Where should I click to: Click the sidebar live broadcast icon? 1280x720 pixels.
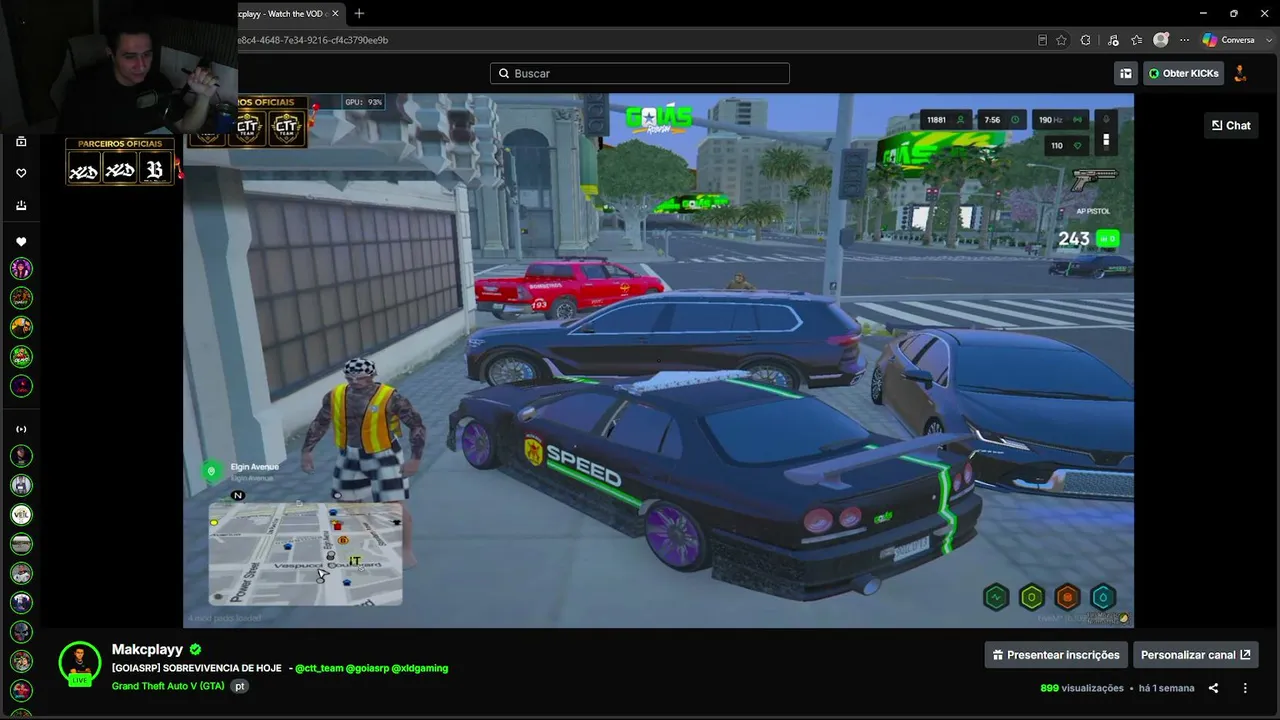tap(21, 429)
